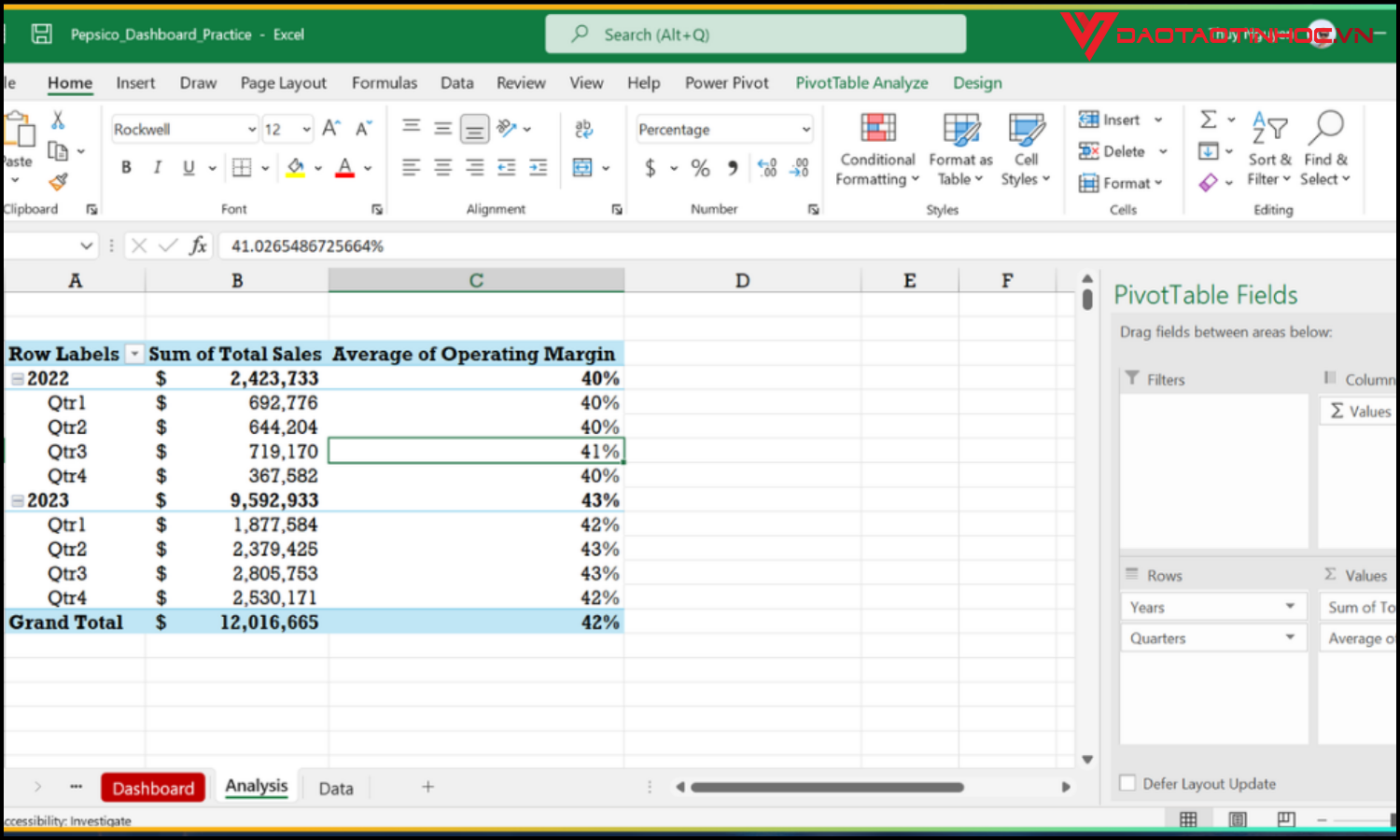Click the Search (Alt+Q) box
The width and height of the screenshot is (1400, 840).
[756, 35]
